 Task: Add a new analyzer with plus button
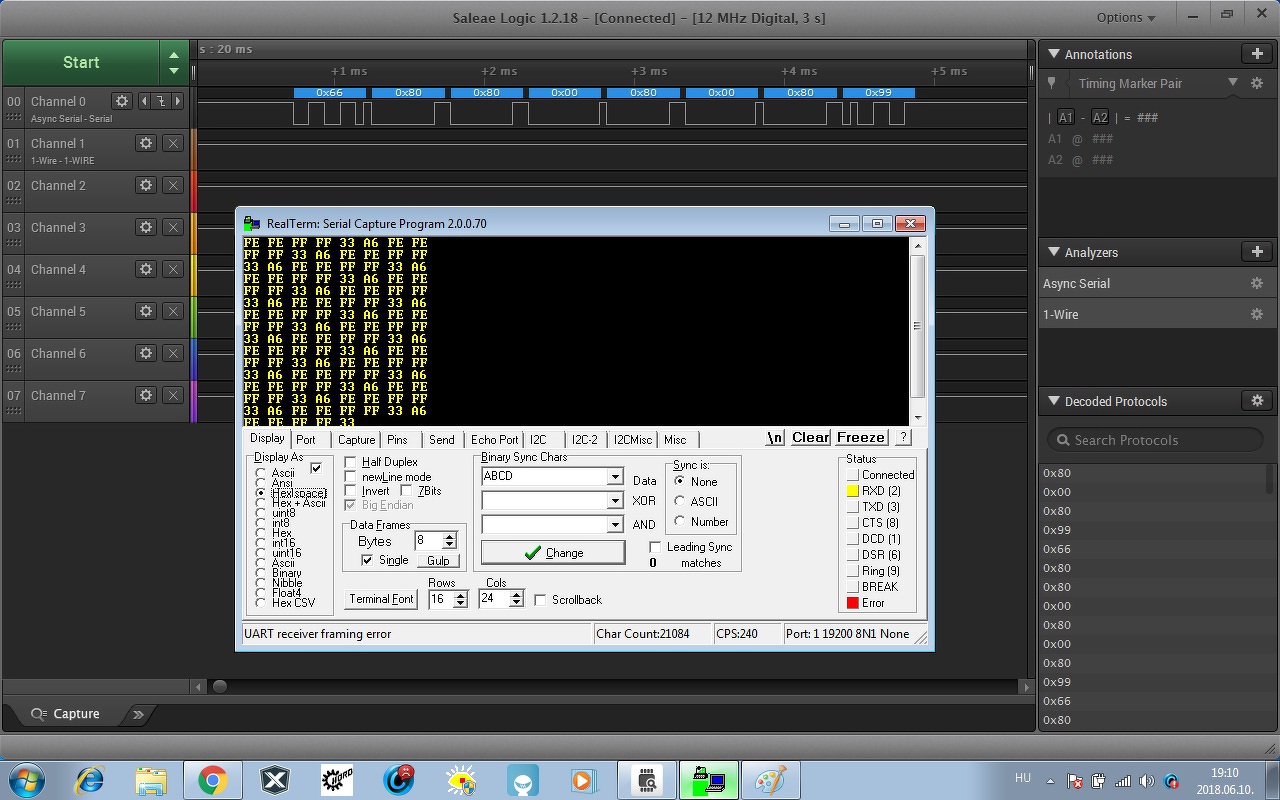coord(1257,252)
